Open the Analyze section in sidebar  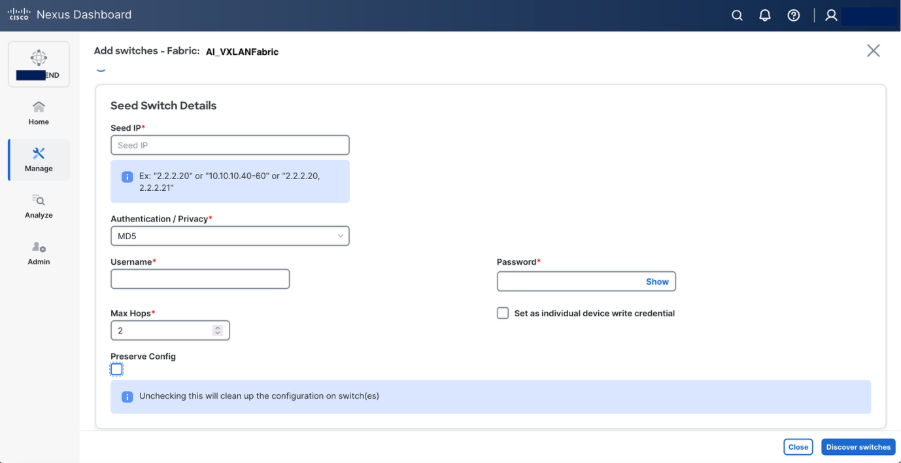tap(38, 206)
